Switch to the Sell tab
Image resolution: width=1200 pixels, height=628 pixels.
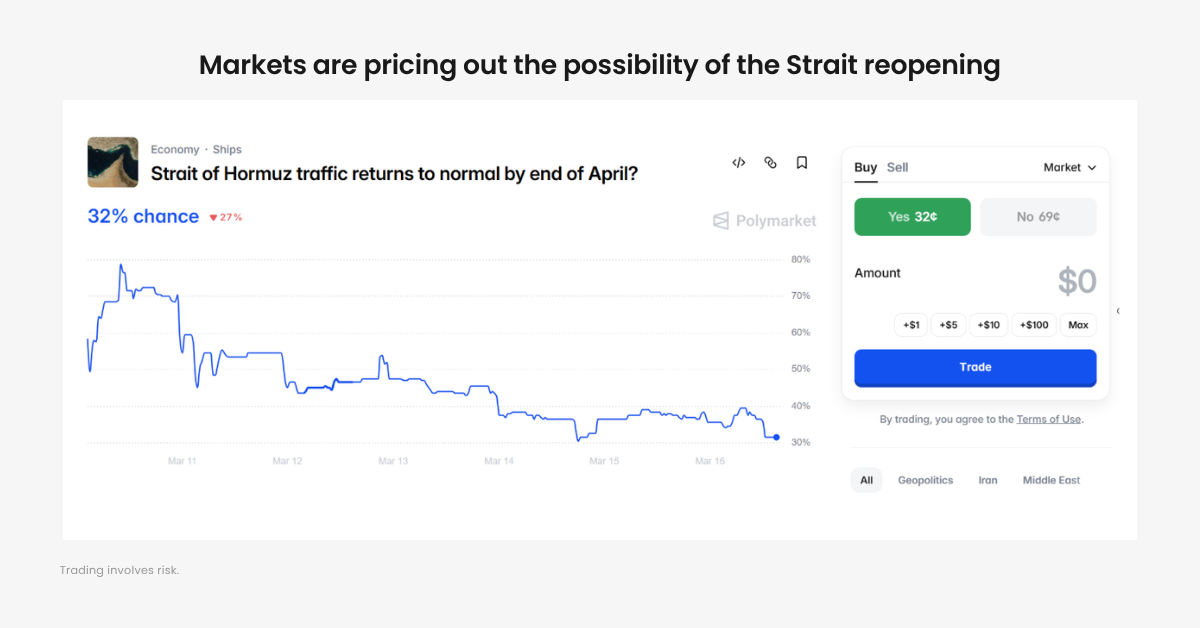point(897,167)
